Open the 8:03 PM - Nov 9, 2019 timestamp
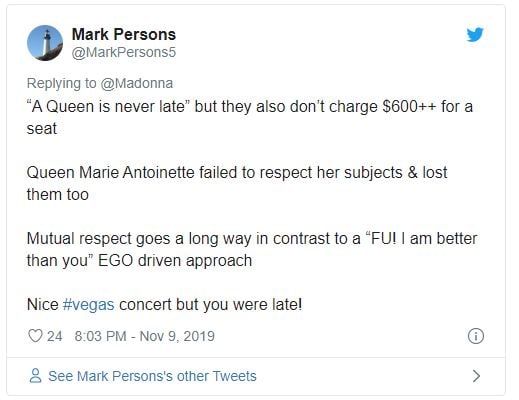This screenshot has height=400, width=519. click(145, 336)
